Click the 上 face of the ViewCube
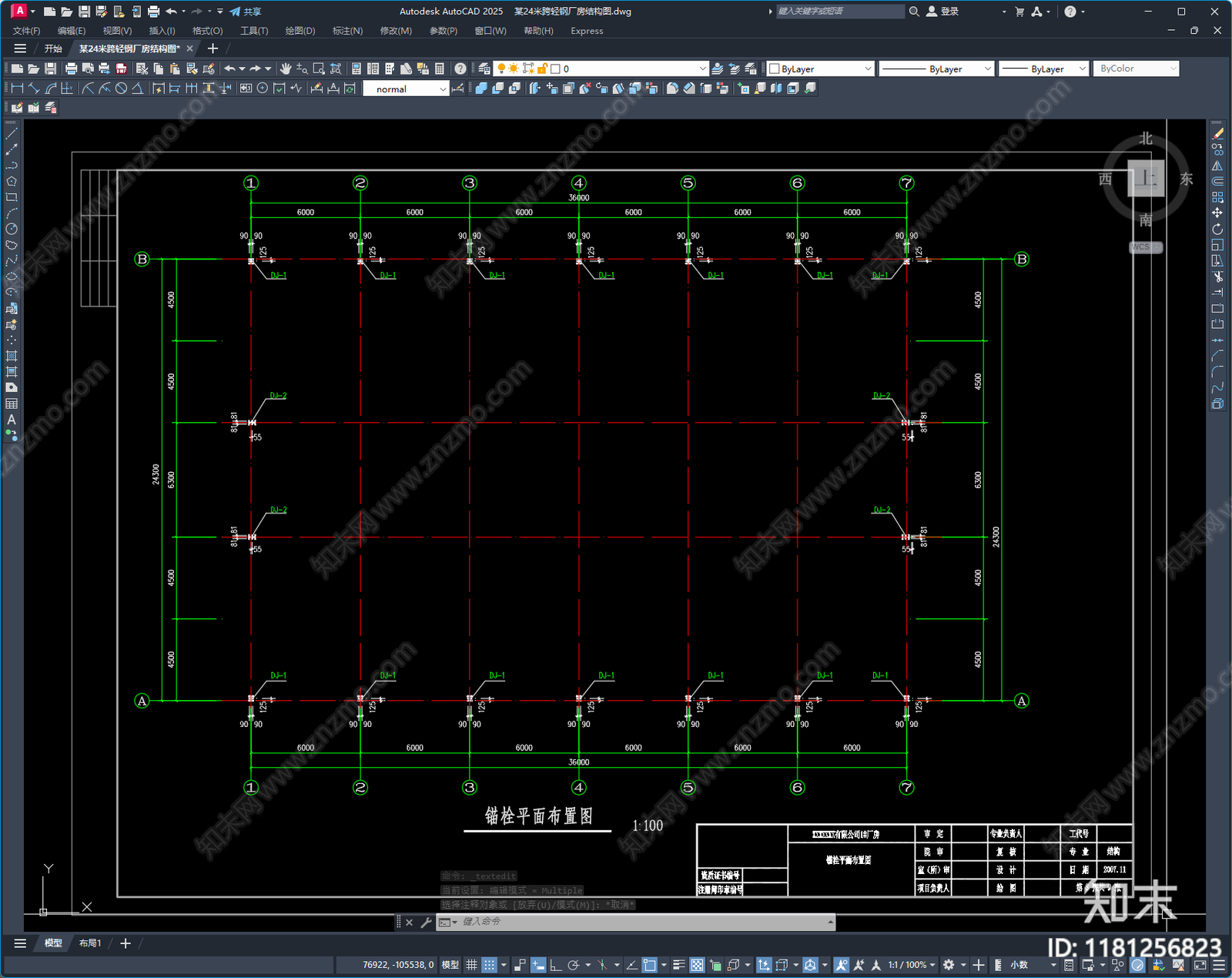Viewport: 1232px width, 978px height. (1146, 179)
